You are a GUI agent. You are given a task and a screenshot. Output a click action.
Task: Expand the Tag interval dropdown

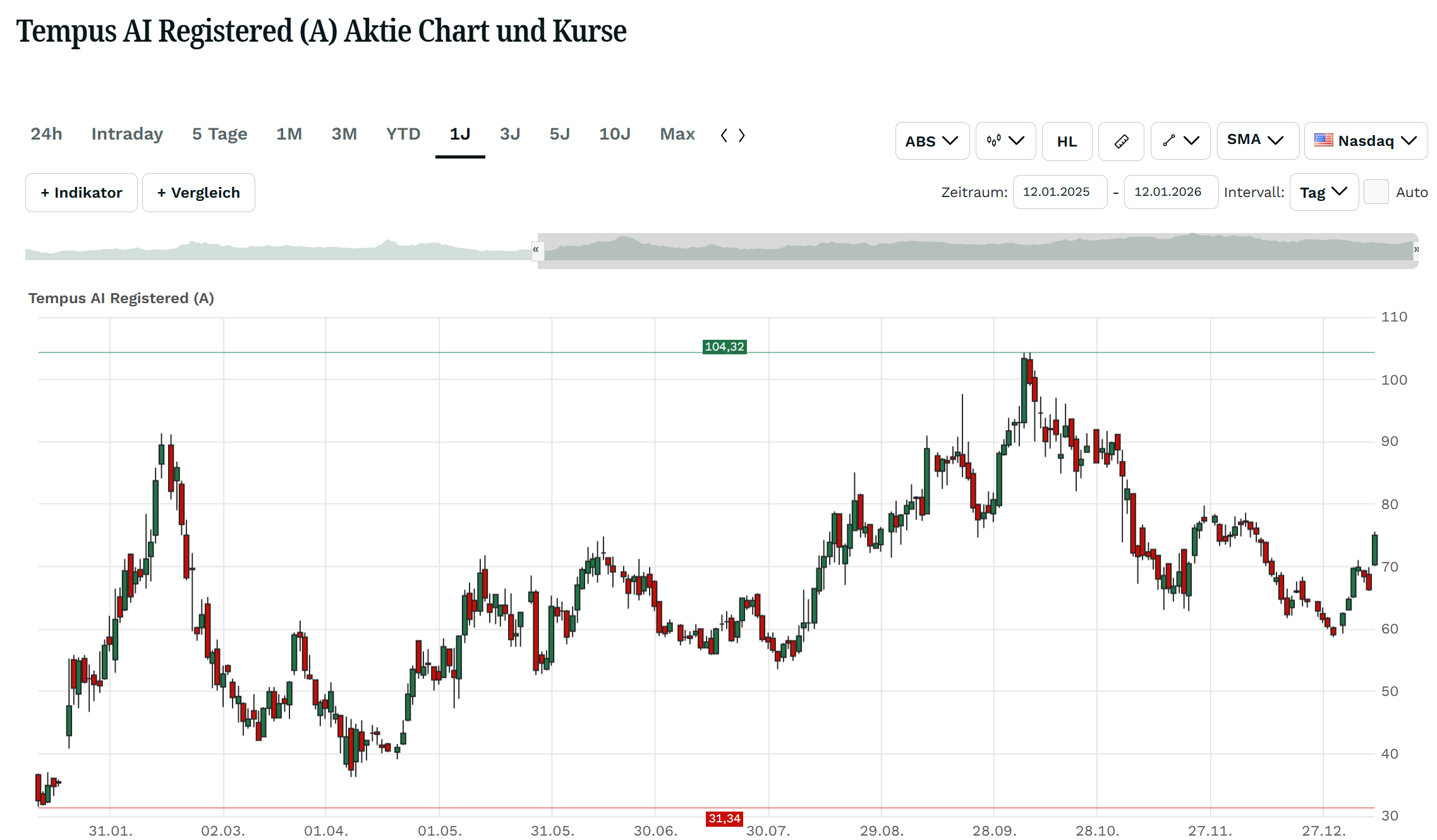[x=1323, y=192]
